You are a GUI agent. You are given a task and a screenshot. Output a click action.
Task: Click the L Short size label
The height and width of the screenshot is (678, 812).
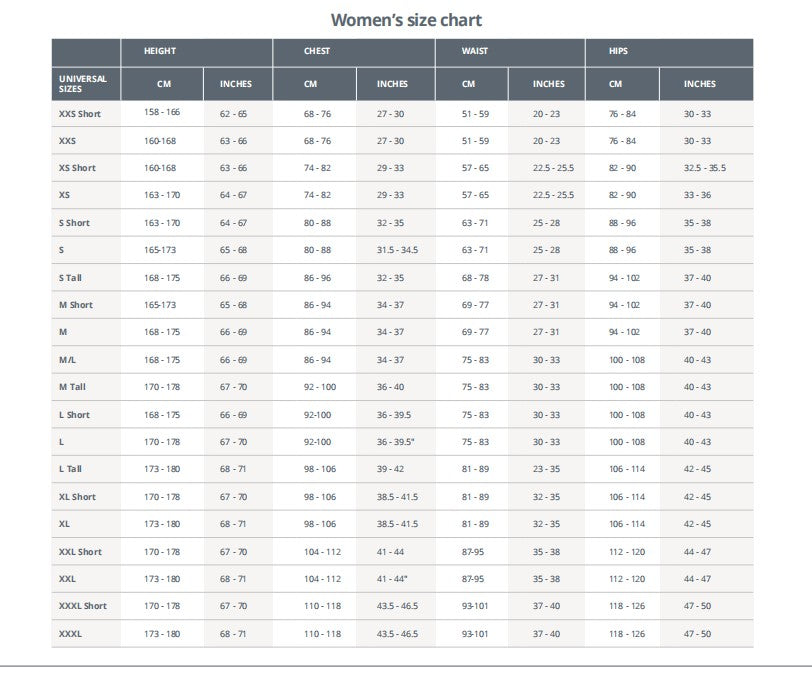[x=74, y=414]
